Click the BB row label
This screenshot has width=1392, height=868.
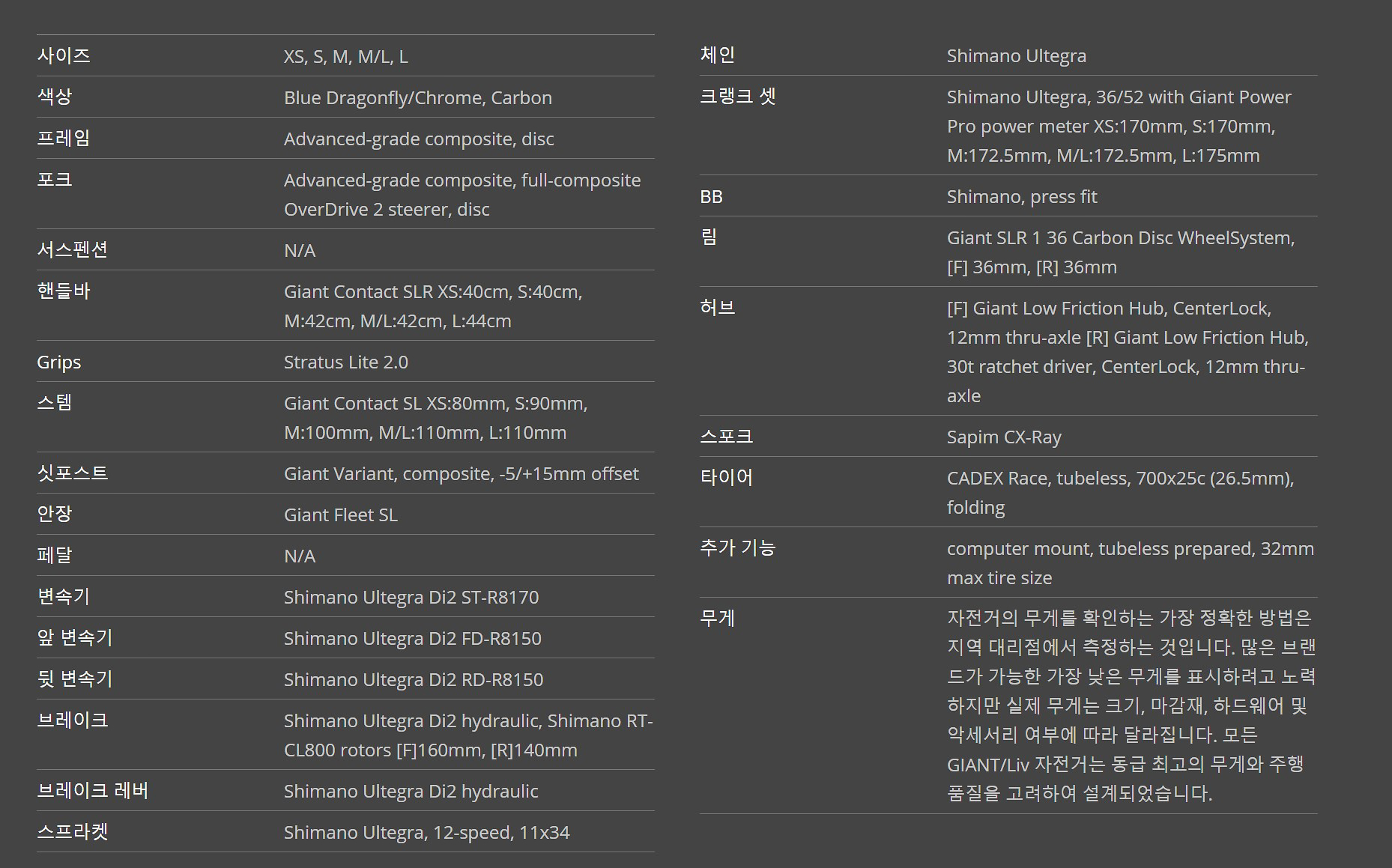pyautogui.click(x=712, y=197)
